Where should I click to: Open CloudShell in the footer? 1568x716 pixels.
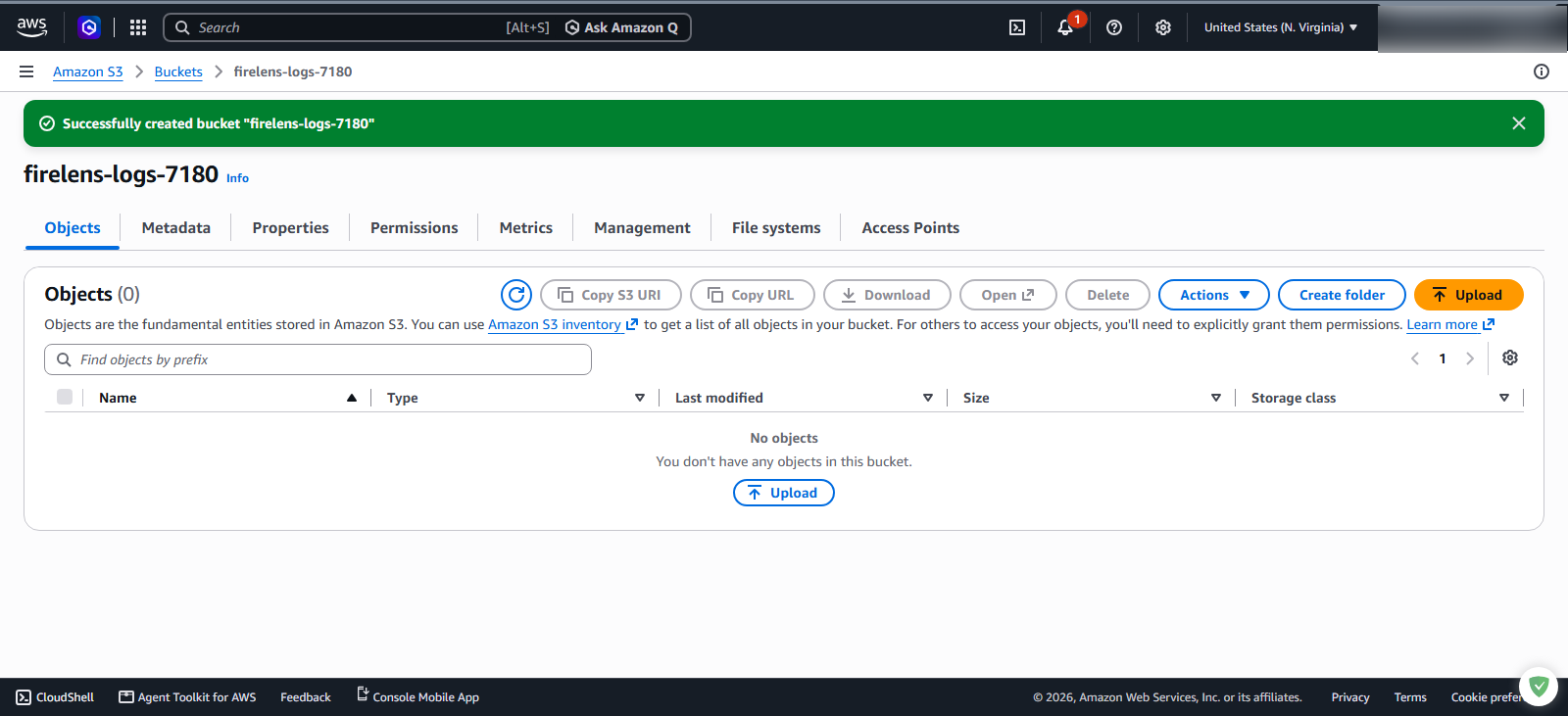(56, 697)
